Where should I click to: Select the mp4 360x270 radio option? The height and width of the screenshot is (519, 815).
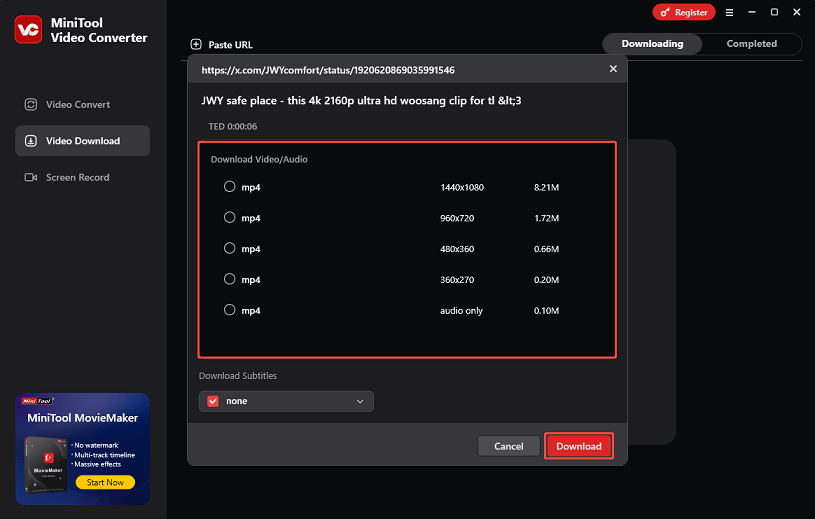(229, 279)
